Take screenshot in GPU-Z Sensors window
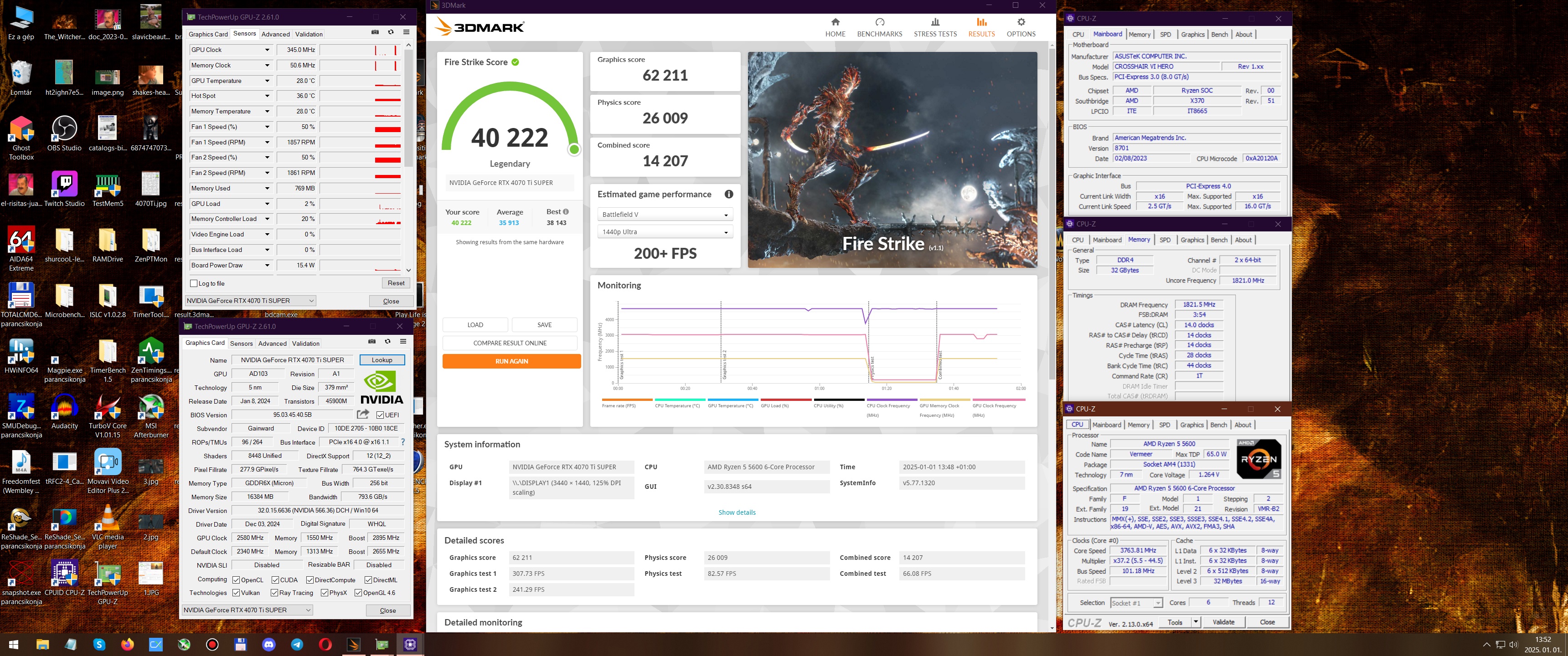Viewport: 1568px width, 656px height. point(375,32)
